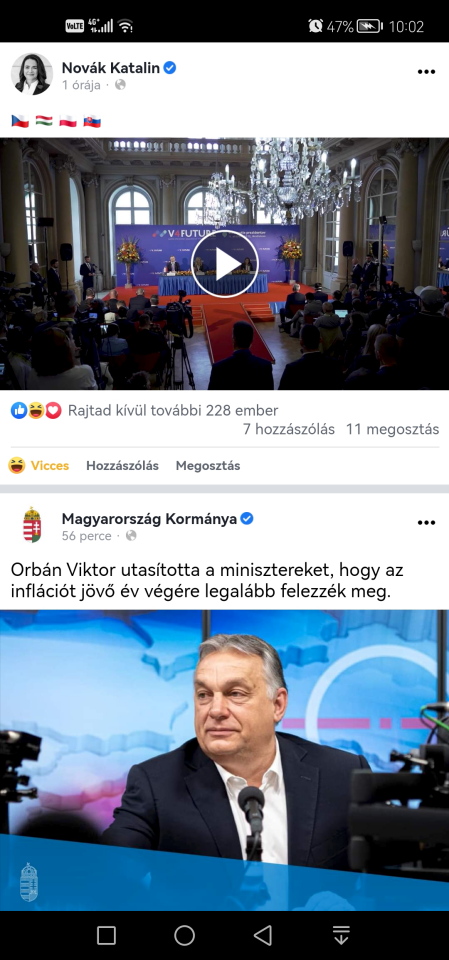Open the Orbán Viktor radio studio photo
Image resolution: width=449 pixels, height=960 pixels.
click(224, 760)
